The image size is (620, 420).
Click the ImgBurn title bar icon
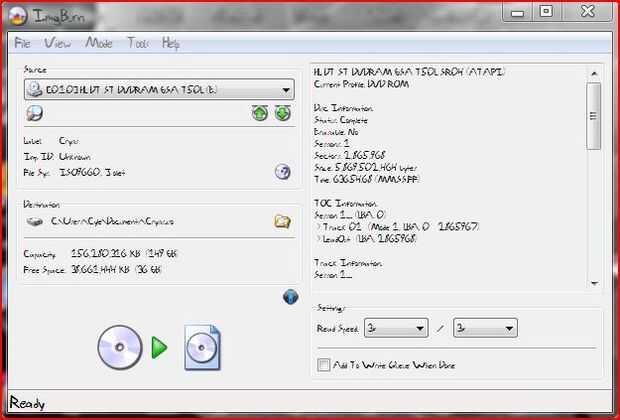(18, 17)
